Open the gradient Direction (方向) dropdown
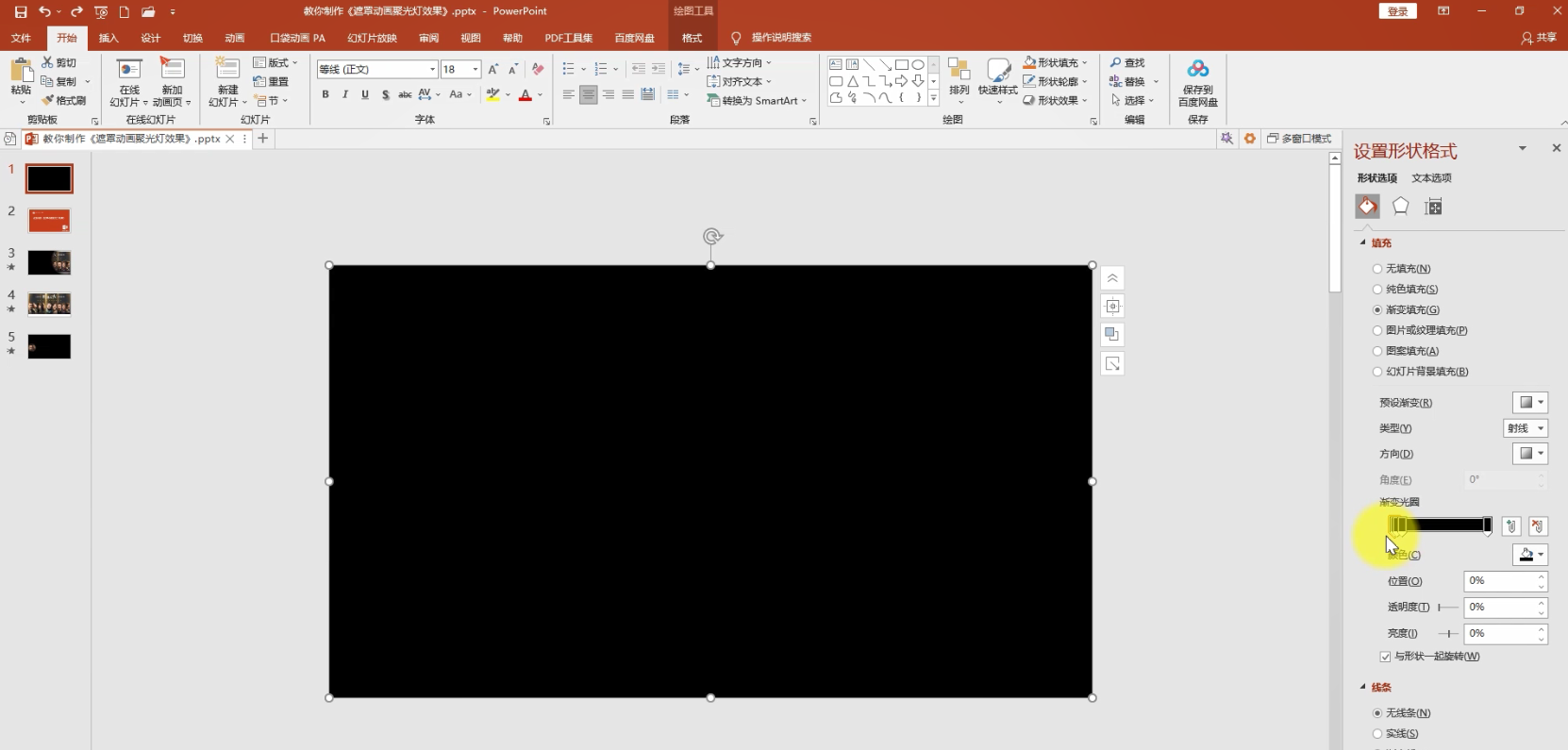The image size is (1568, 750). [1530, 454]
